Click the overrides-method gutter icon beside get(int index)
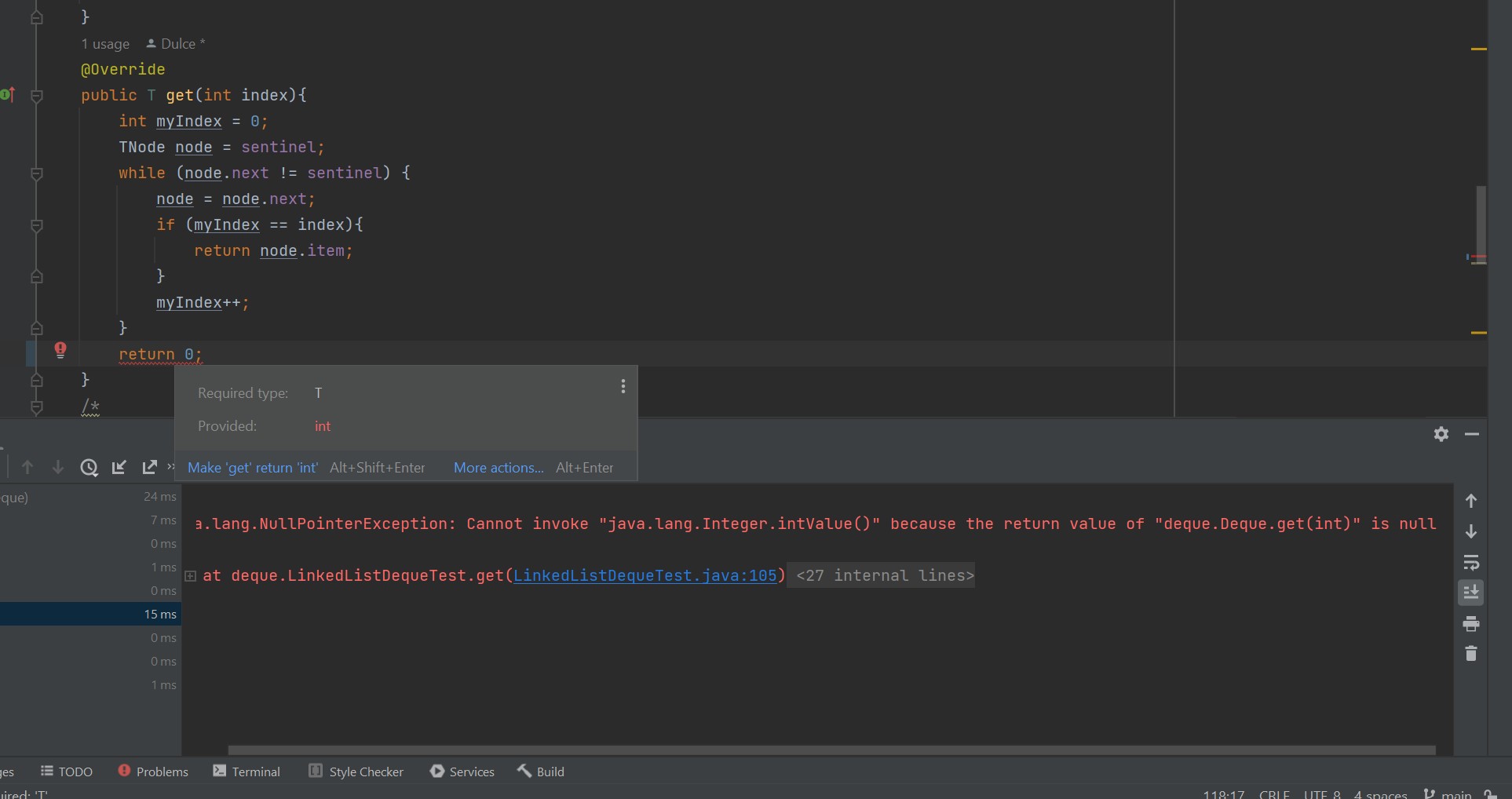The width and height of the screenshot is (1512, 799). click(8, 95)
